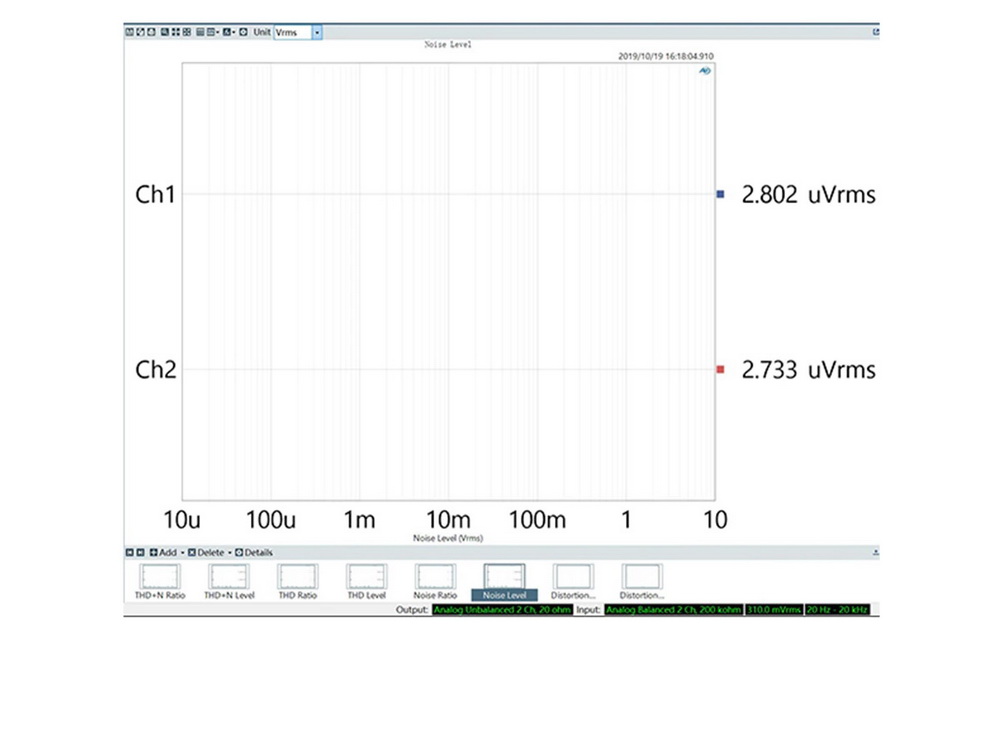Click the Input Analog Balanced status field
The image size is (1000, 738).
[x=672, y=609]
